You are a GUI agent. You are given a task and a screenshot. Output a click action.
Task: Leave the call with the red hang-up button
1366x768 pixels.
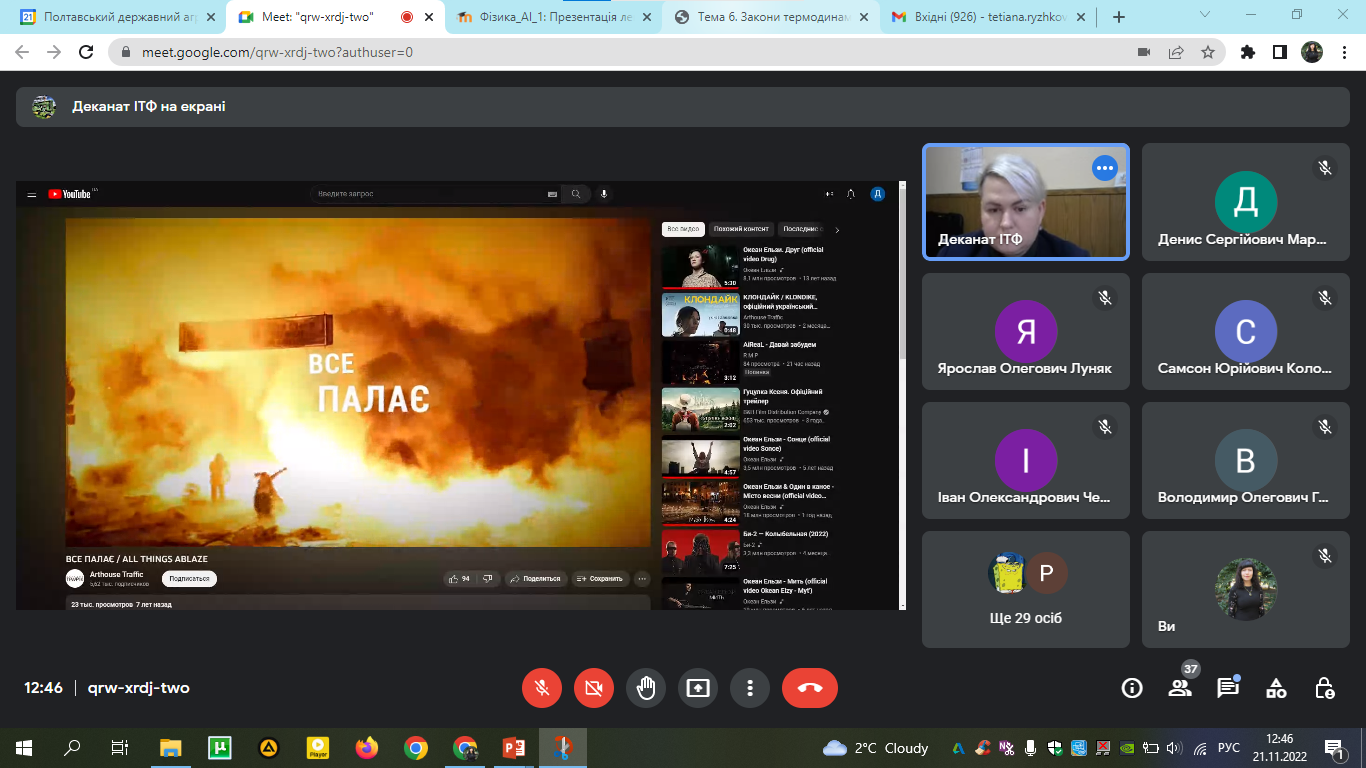point(810,688)
